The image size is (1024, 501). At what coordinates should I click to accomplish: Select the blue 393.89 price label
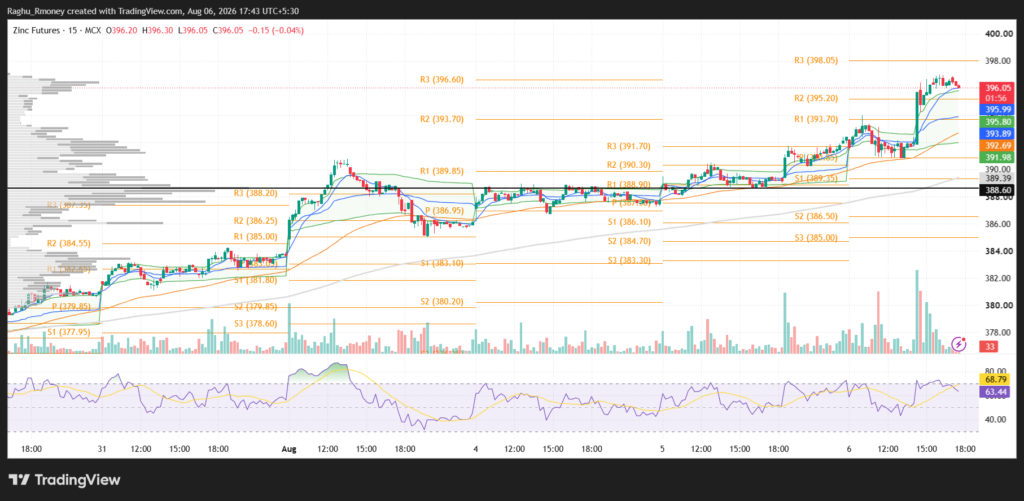[998, 133]
